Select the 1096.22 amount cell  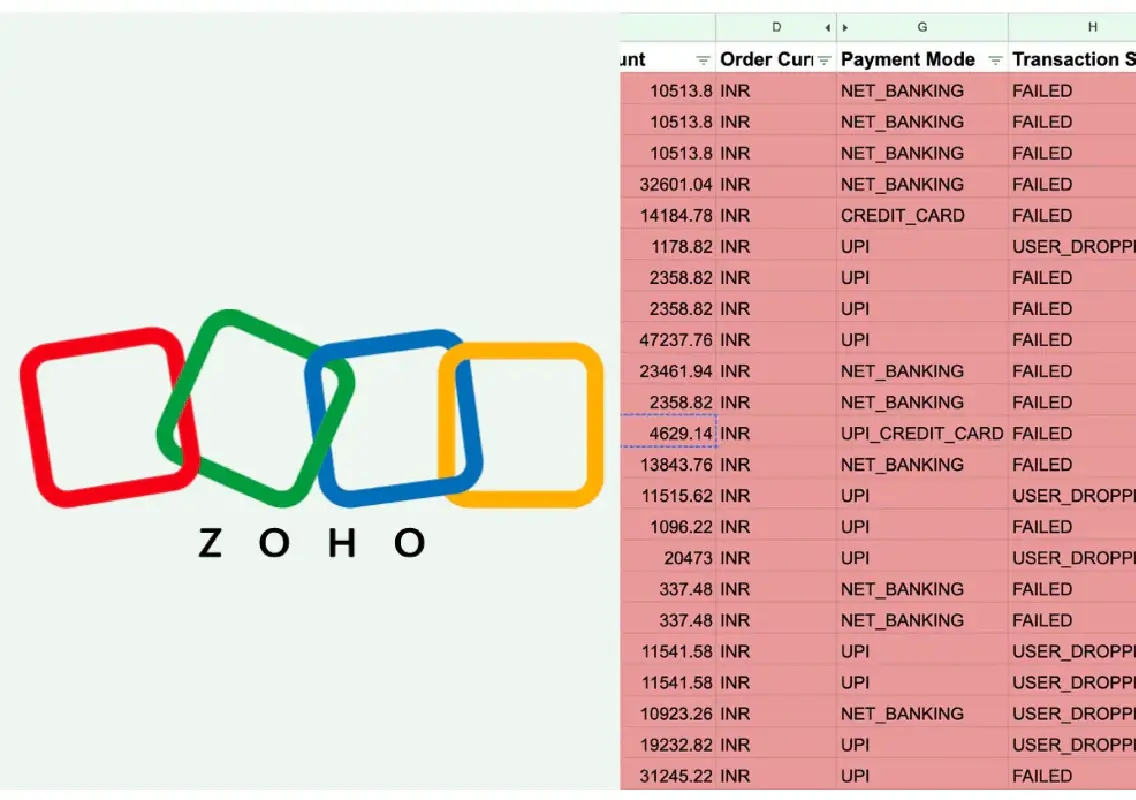point(668,527)
